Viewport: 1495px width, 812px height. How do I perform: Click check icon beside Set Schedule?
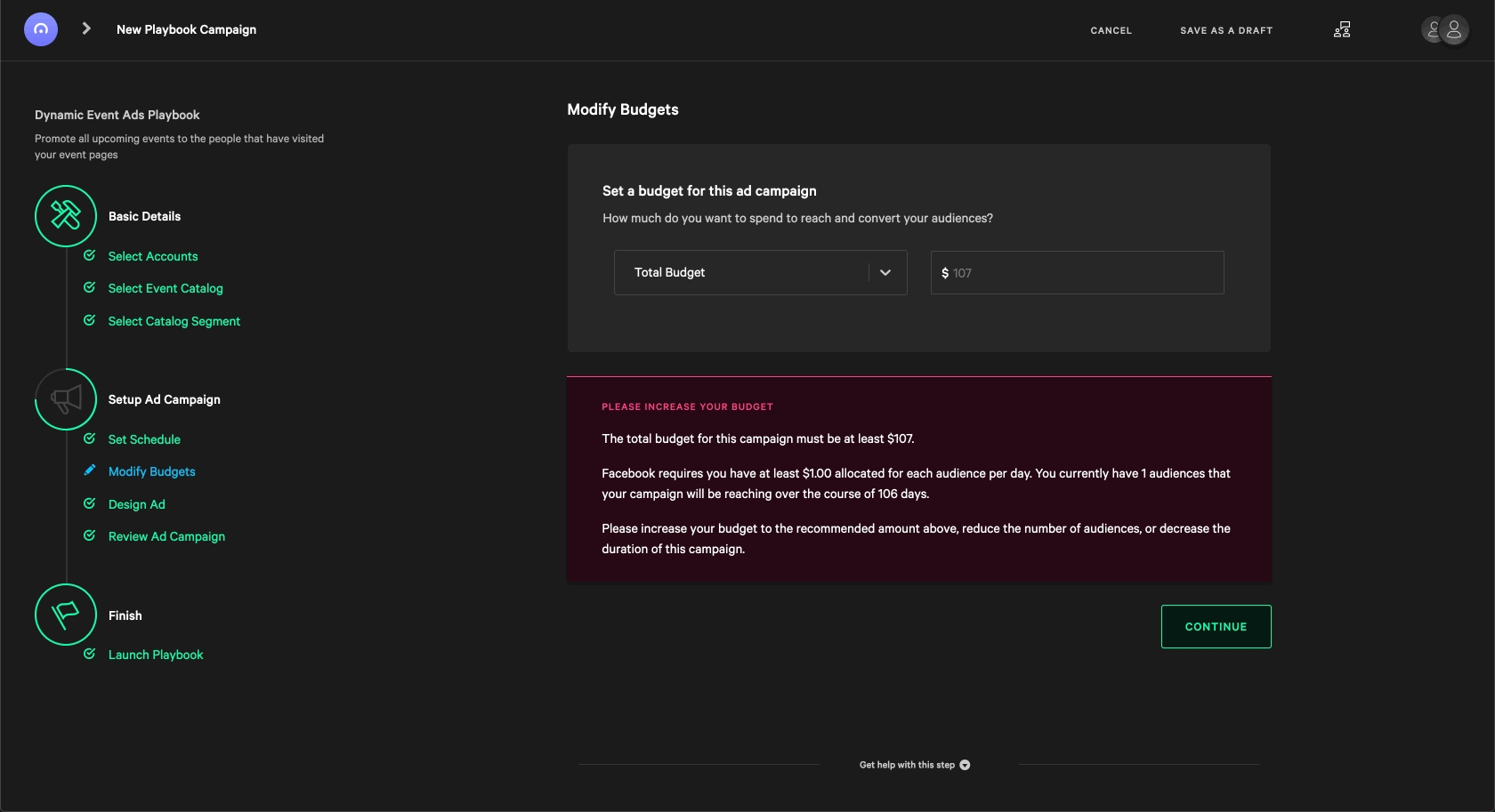click(90, 438)
